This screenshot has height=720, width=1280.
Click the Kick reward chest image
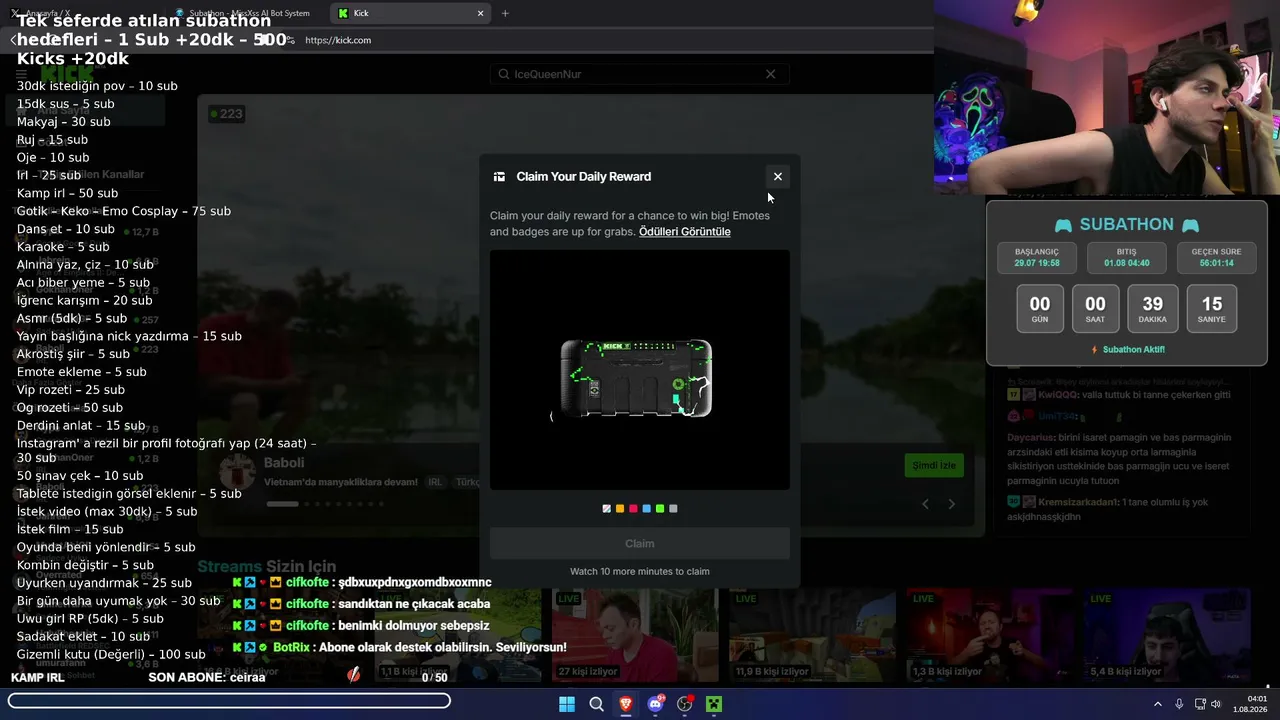[x=636, y=378]
